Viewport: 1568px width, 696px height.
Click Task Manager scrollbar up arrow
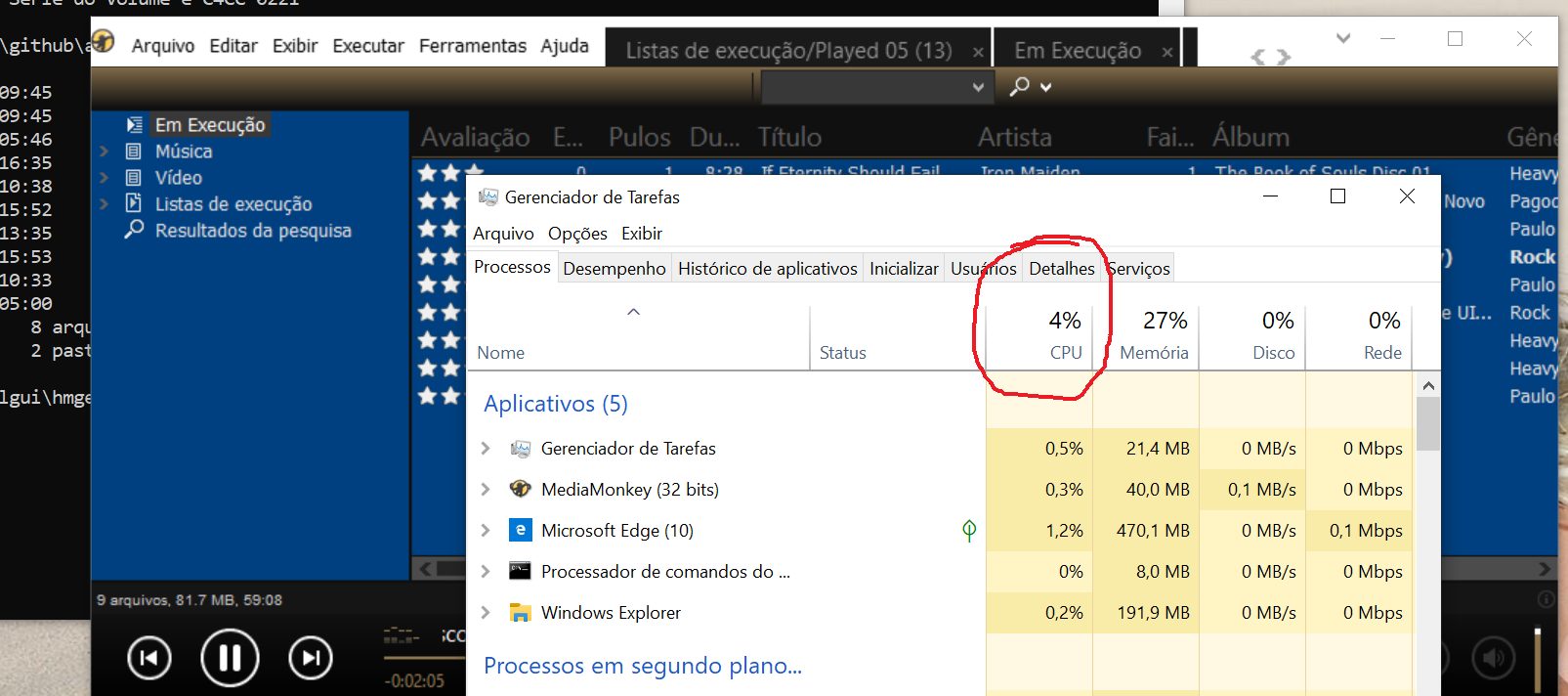[x=1428, y=386]
